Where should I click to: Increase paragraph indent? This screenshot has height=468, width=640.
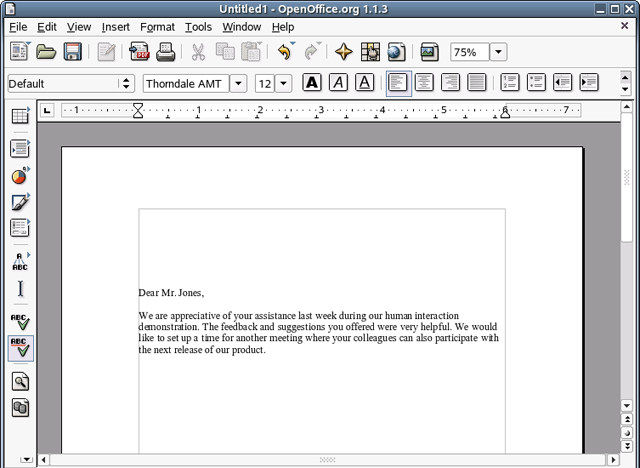(x=589, y=83)
